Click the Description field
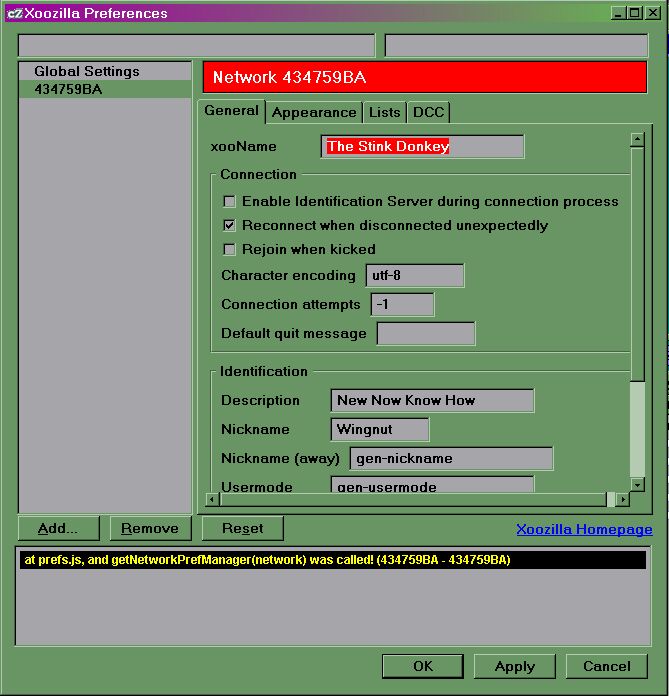The image size is (669, 696). (432, 400)
